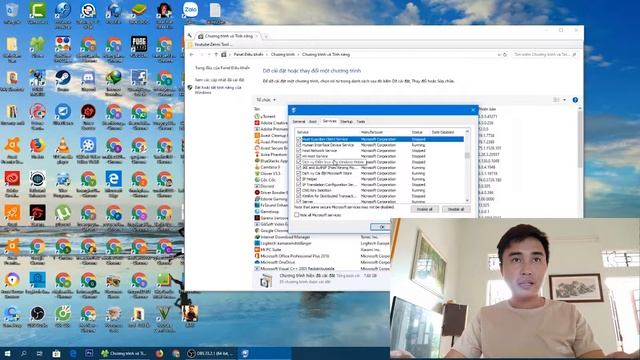The width and height of the screenshot is (640, 360).
Task: Uncheck CNG Key Isolation checkbox
Action: [x=299, y=191]
